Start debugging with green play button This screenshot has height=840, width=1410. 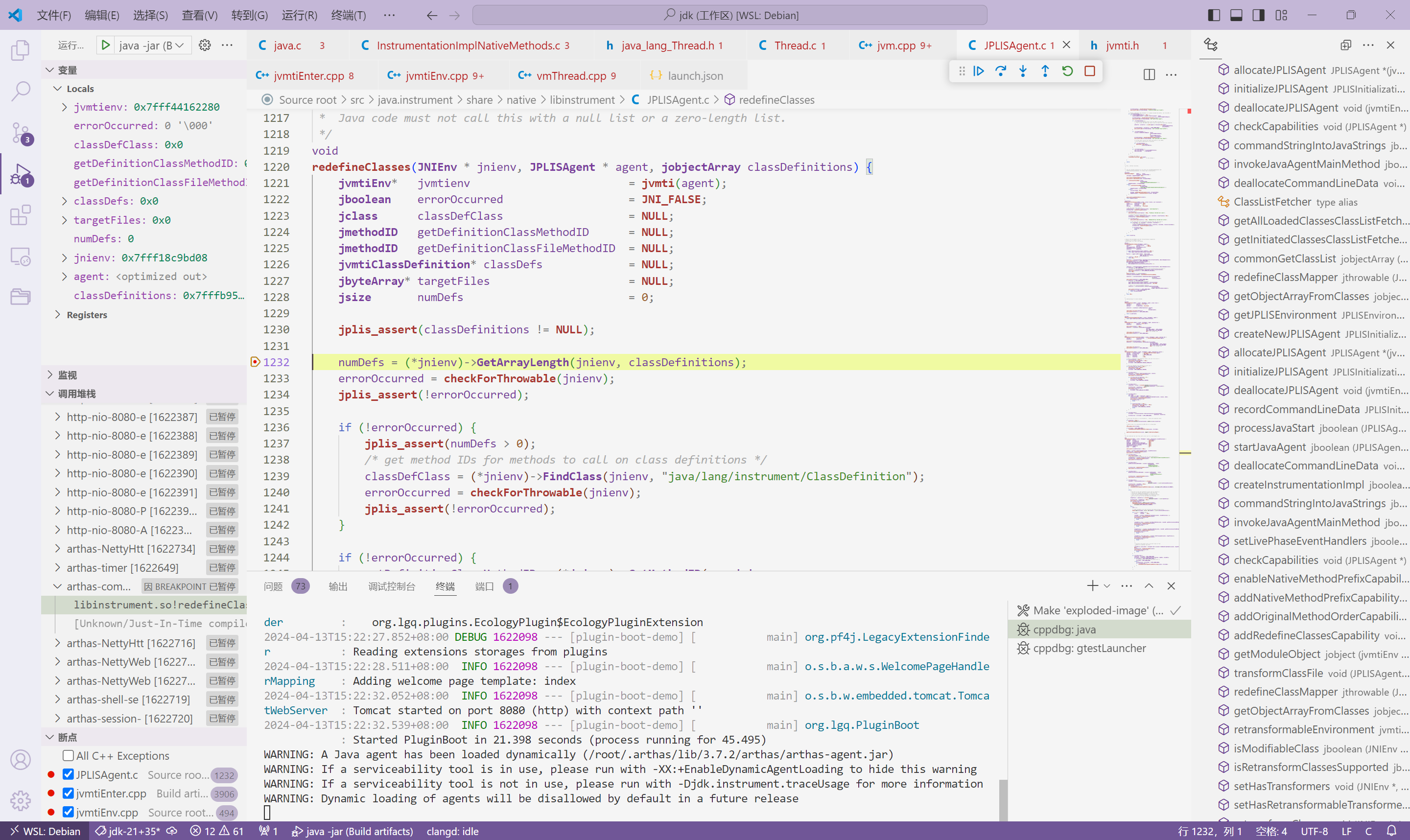pos(105,46)
